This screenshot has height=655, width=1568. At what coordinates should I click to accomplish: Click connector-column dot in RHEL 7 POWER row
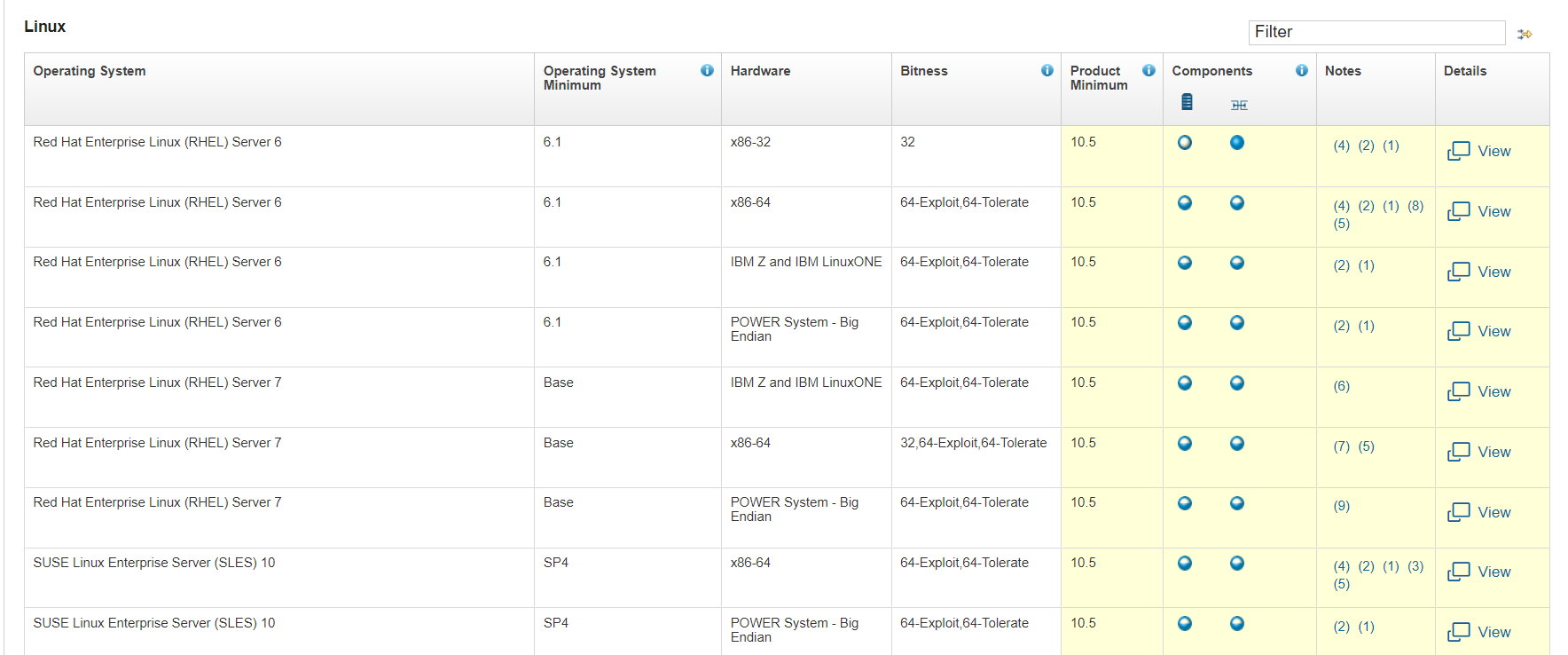[1237, 503]
